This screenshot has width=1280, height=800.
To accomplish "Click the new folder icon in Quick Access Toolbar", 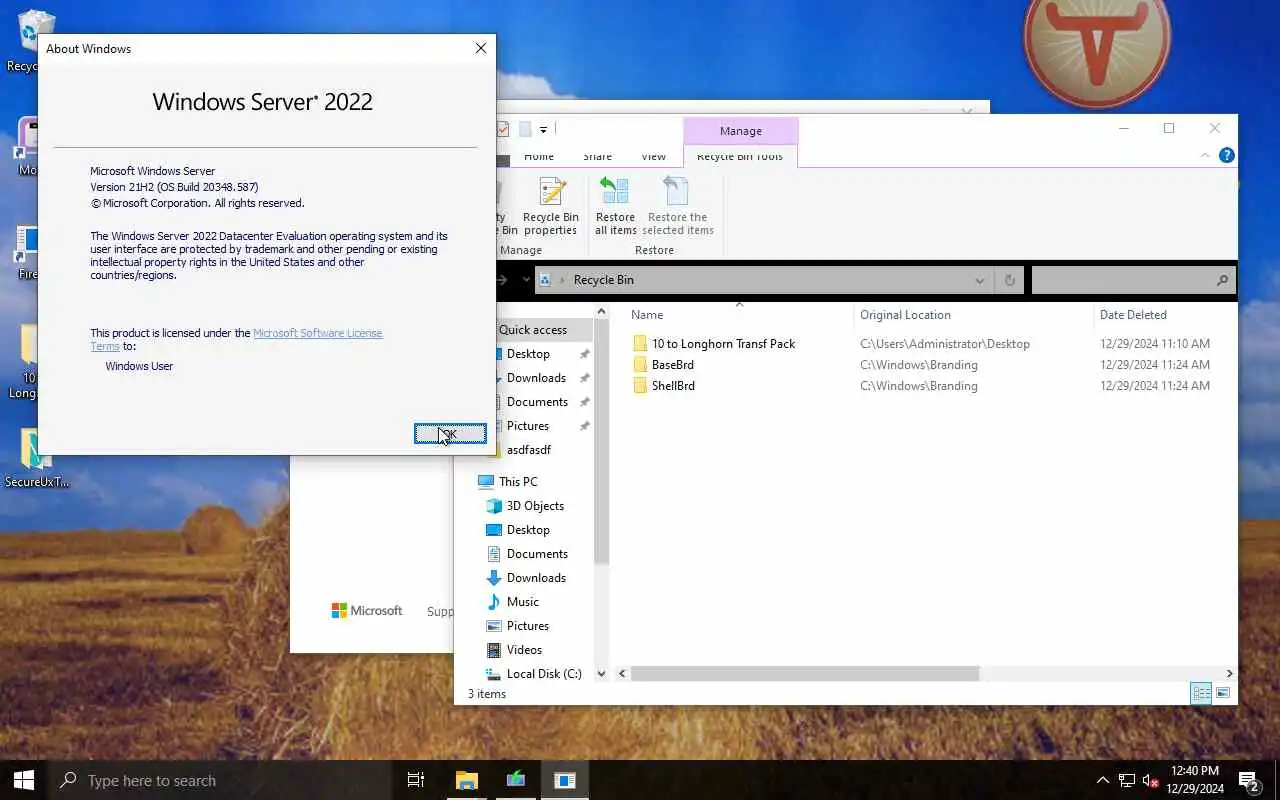I will (525, 129).
